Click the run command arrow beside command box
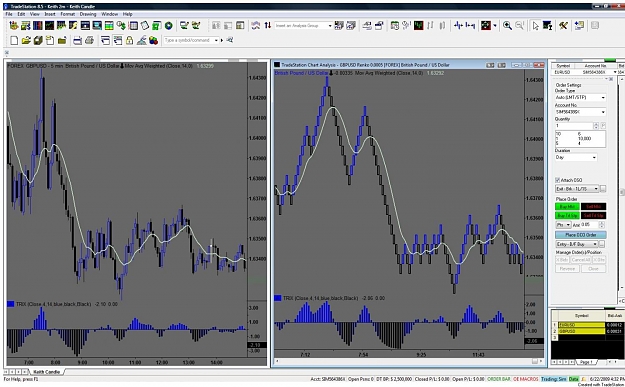625x387 pixels. 222,40
